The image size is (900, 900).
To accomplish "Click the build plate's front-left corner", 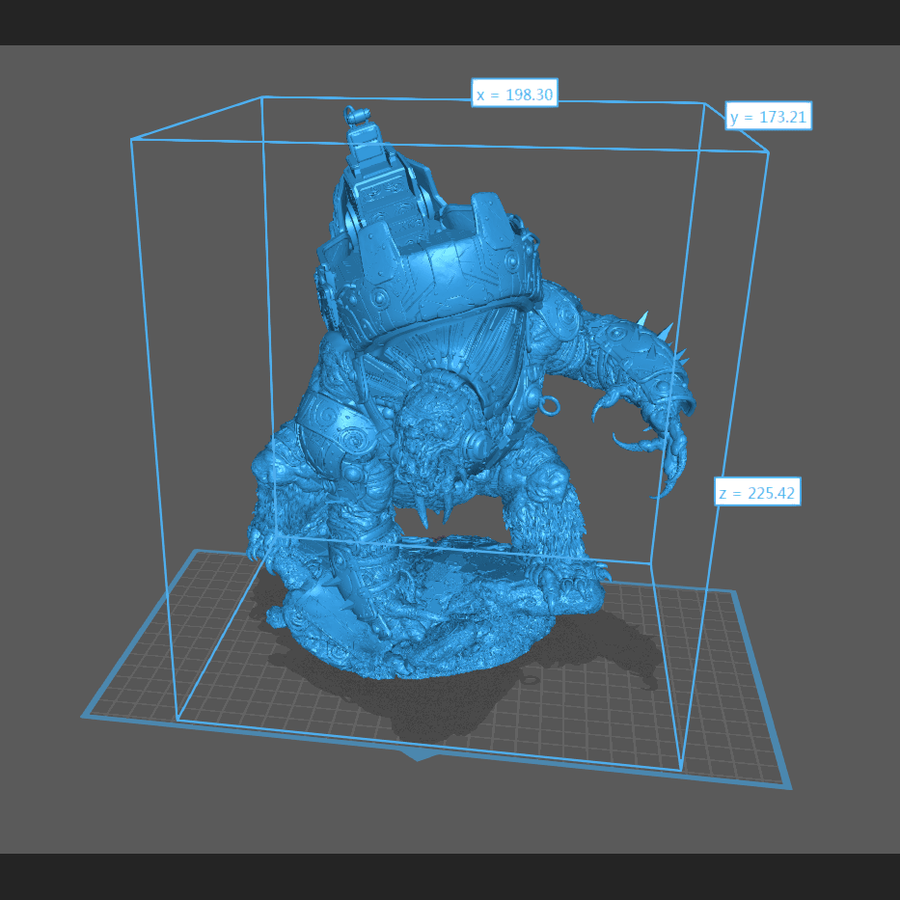I will point(84,716).
